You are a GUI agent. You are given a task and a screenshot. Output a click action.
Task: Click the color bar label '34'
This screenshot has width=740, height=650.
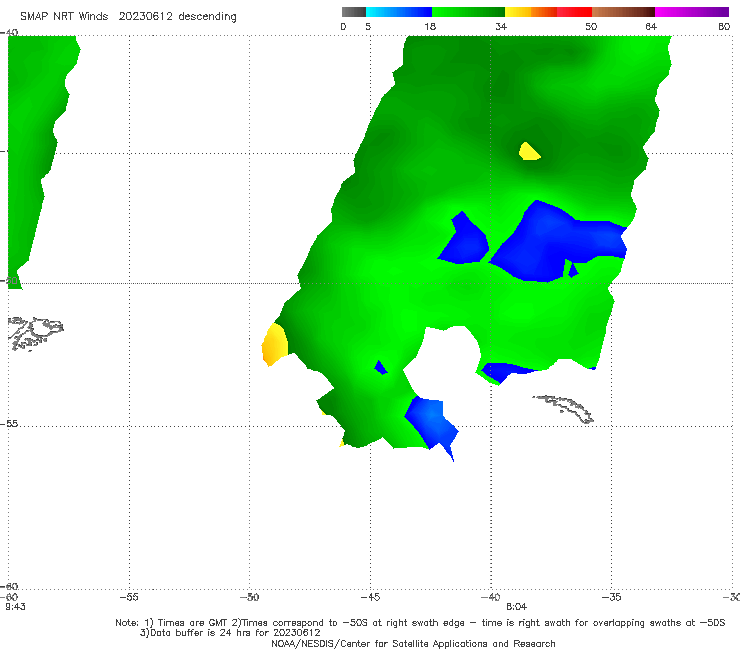[501, 26]
